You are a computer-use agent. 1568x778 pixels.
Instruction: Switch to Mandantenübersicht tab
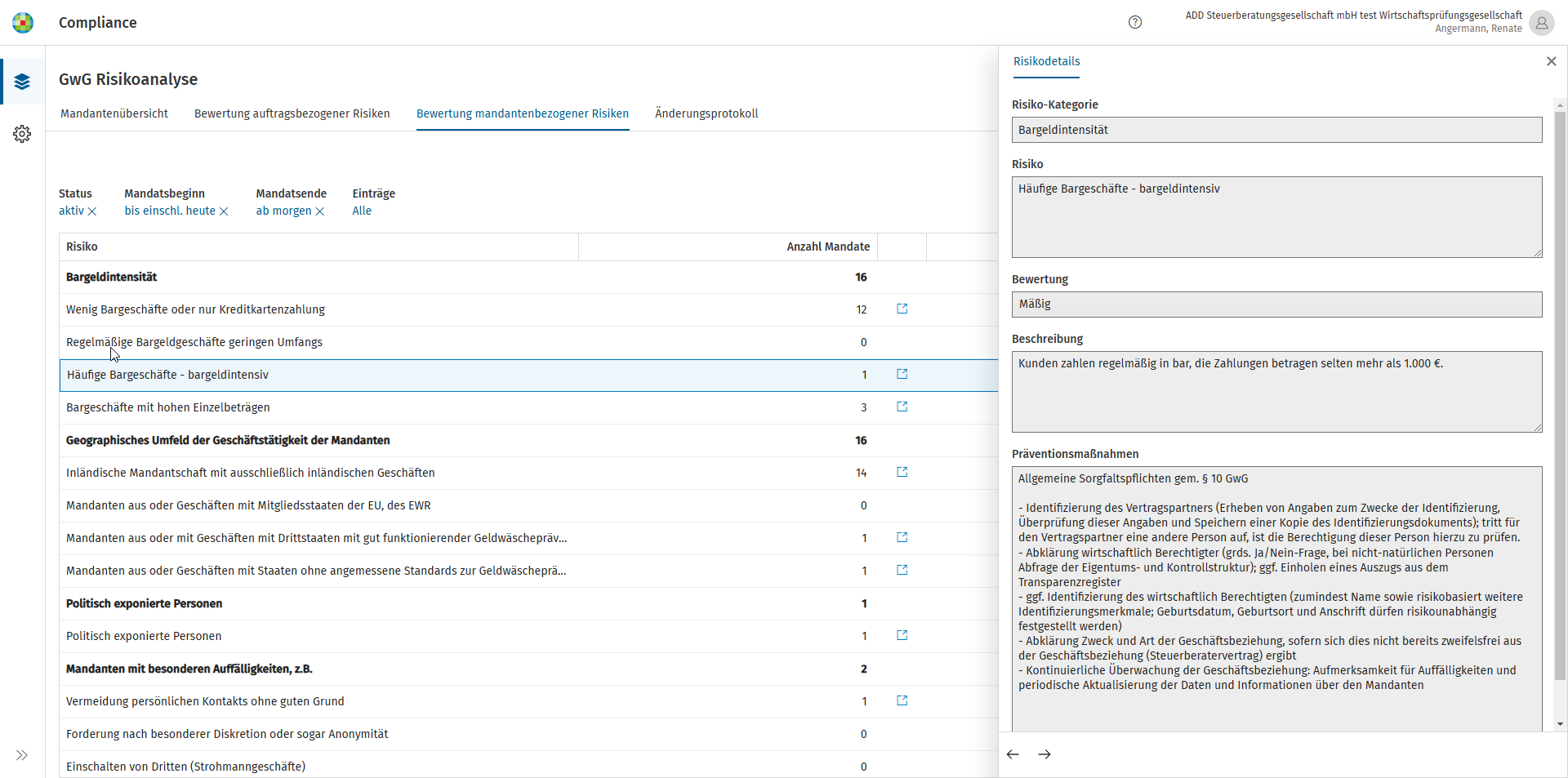pyautogui.click(x=114, y=113)
